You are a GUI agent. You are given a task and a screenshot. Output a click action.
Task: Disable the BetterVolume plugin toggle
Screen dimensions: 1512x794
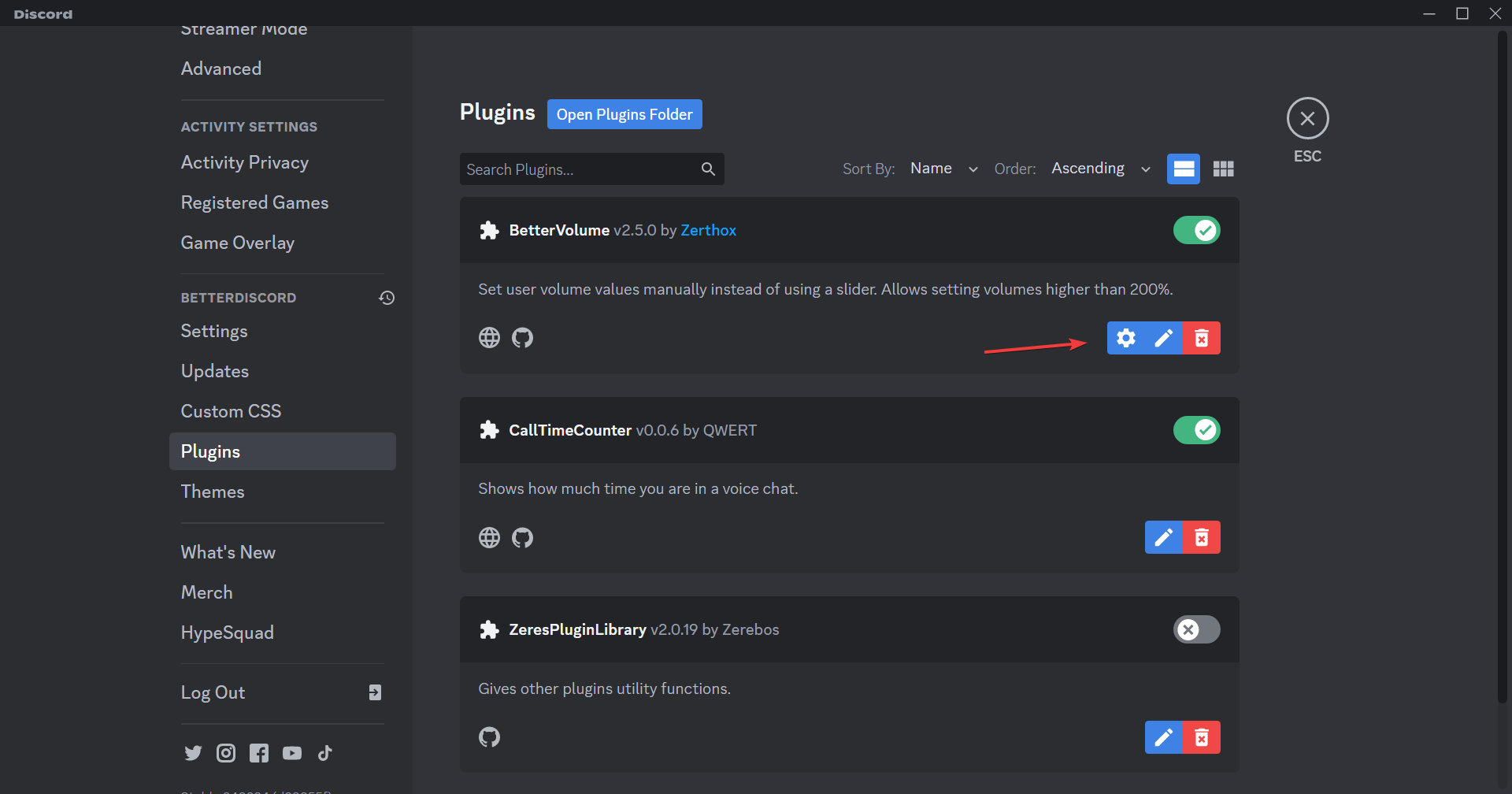pos(1197,230)
